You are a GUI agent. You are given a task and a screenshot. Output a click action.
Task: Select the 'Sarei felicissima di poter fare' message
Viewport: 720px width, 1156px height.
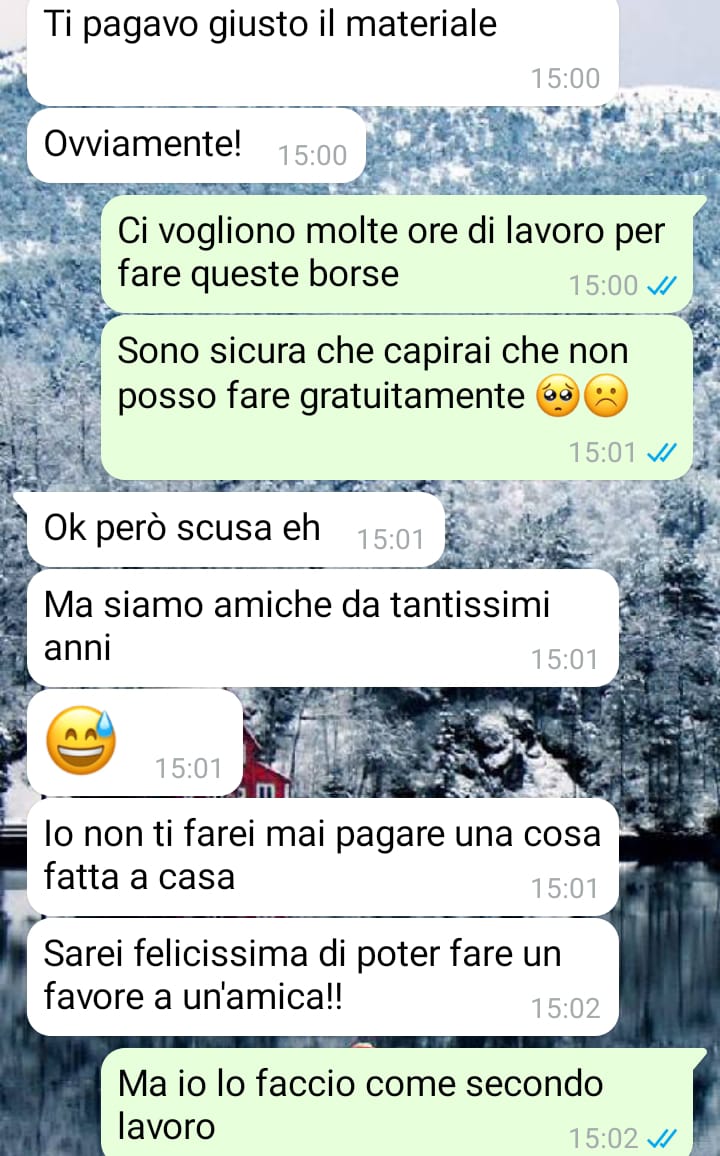point(322,976)
